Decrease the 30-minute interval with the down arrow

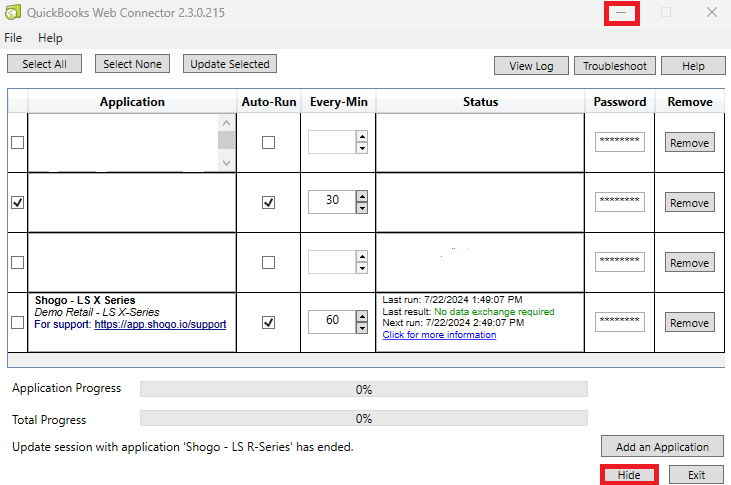point(362,208)
